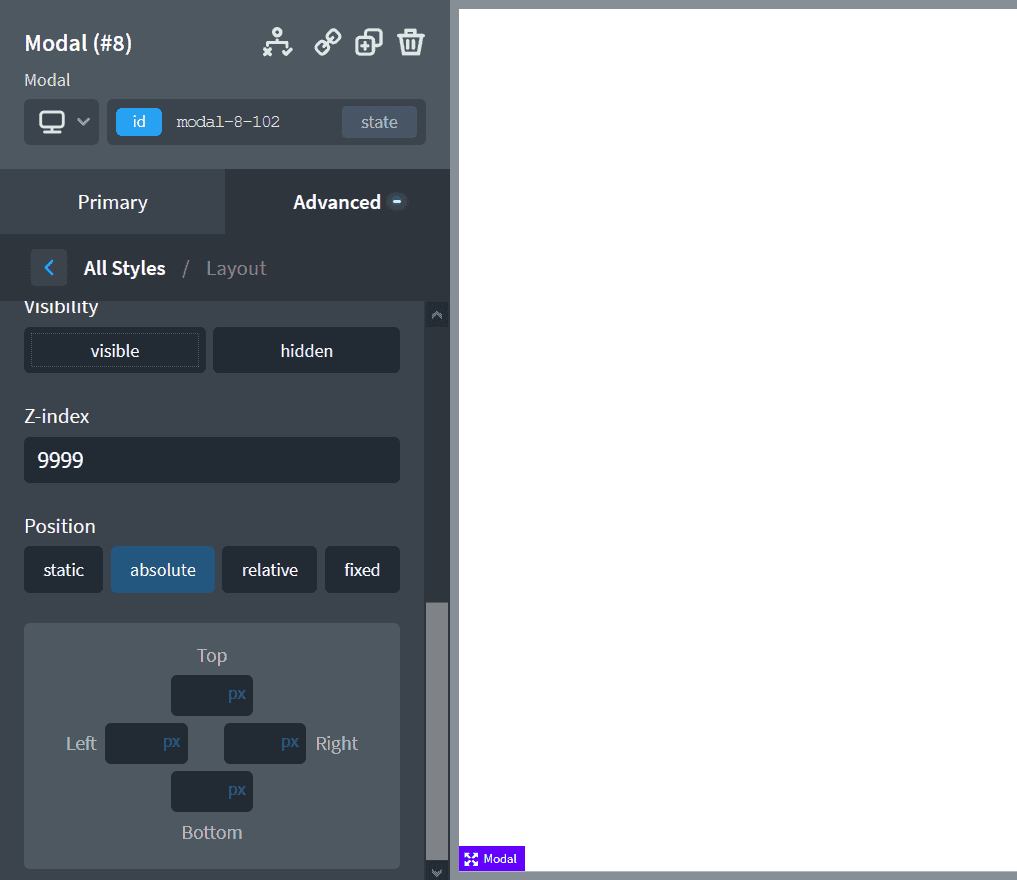Viewport: 1017px width, 880px height.
Task: Click the Modal (#8) title
Action: [78, 43]
